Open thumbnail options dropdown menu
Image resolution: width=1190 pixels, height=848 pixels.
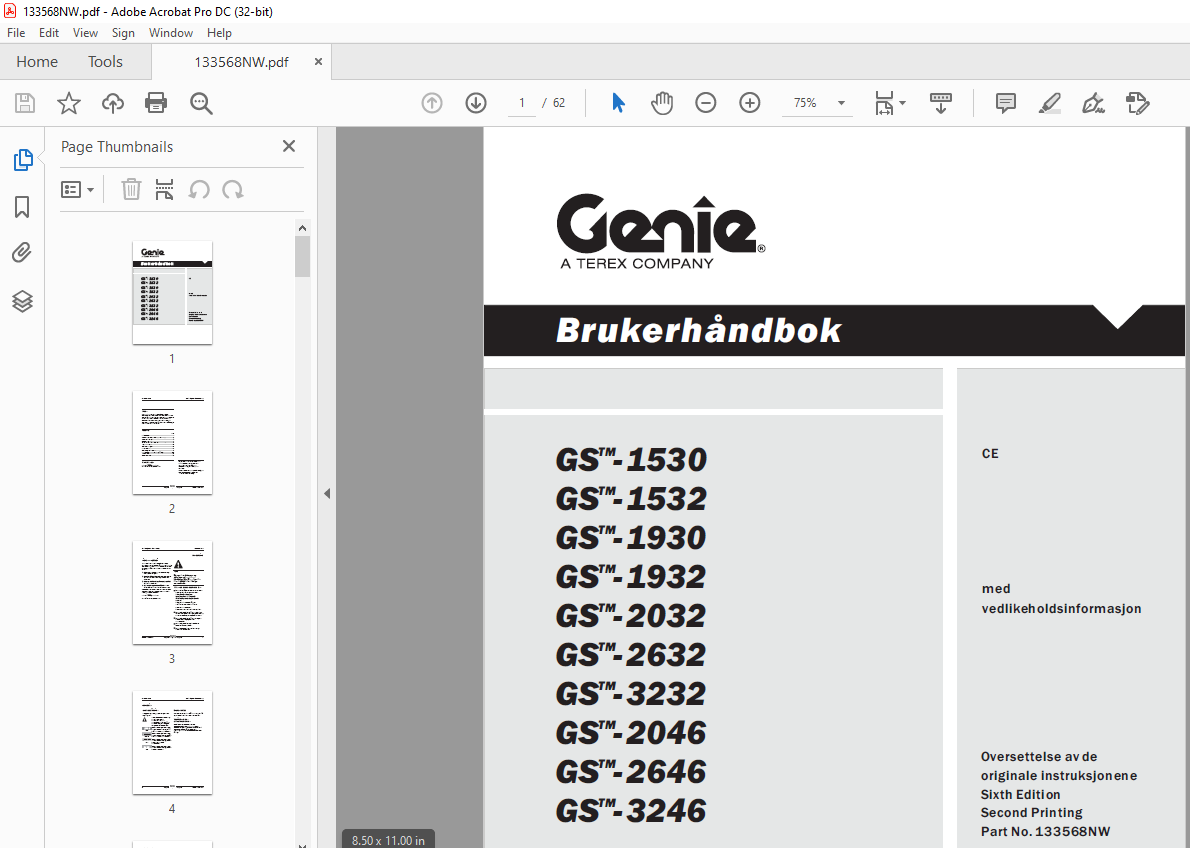pos(77,189)
